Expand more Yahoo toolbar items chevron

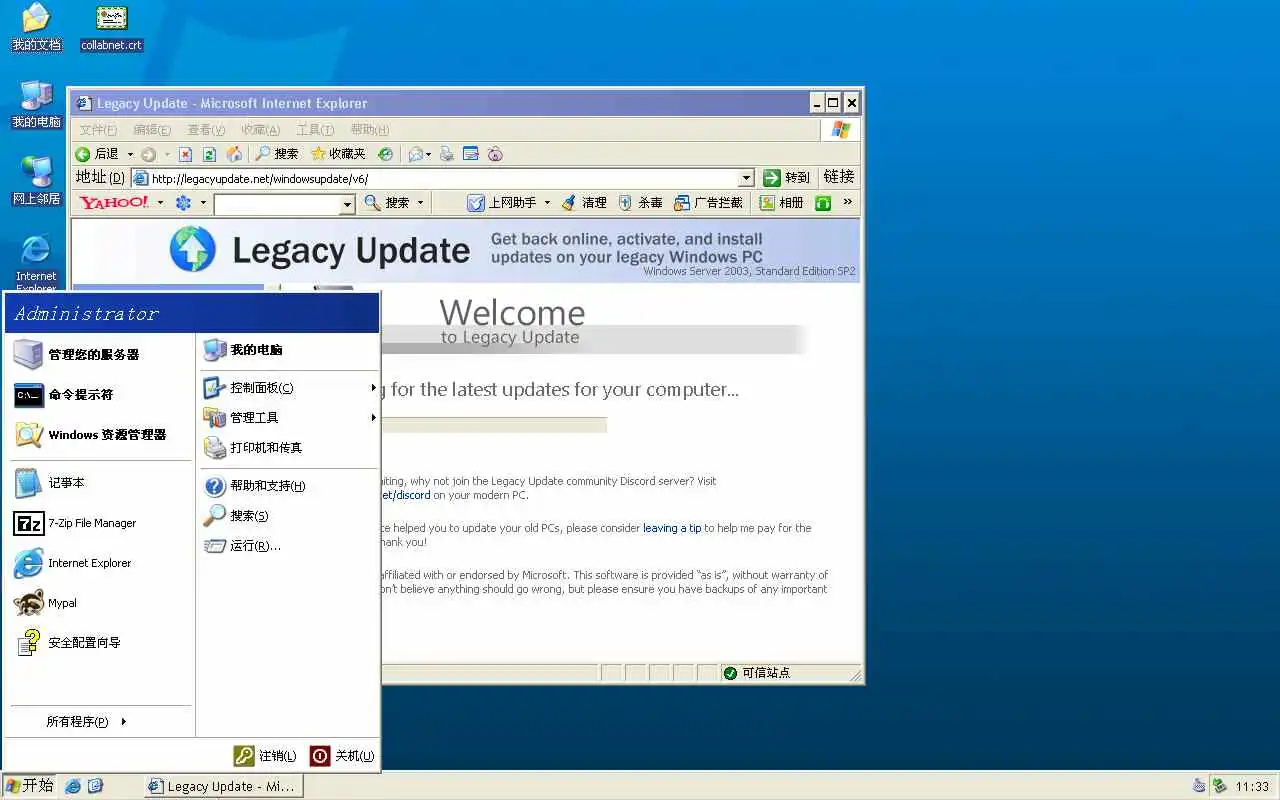[x=848, y=202]
